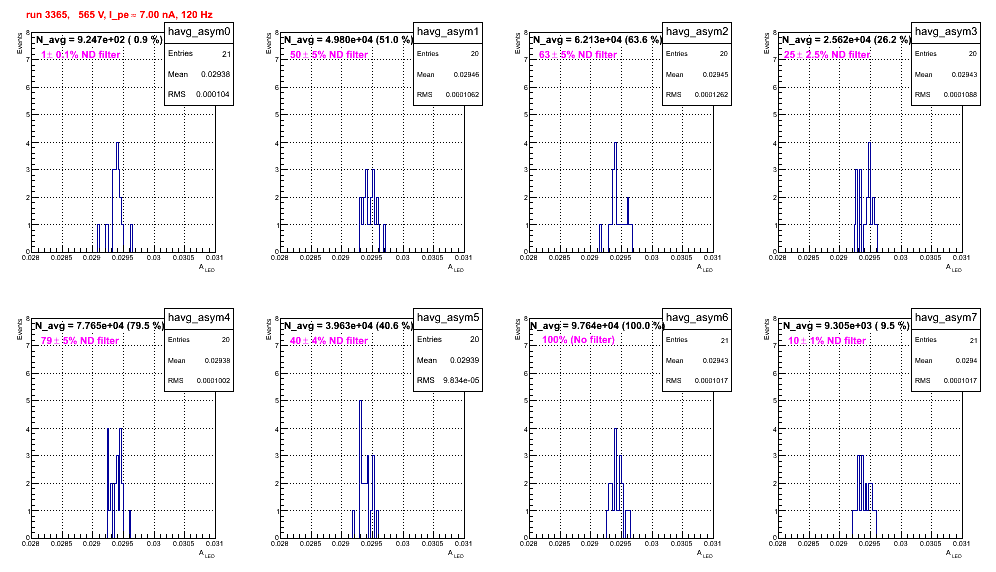
Task: Click the Events axis title of havg_asym1 plot
Action: coord(269,43)
